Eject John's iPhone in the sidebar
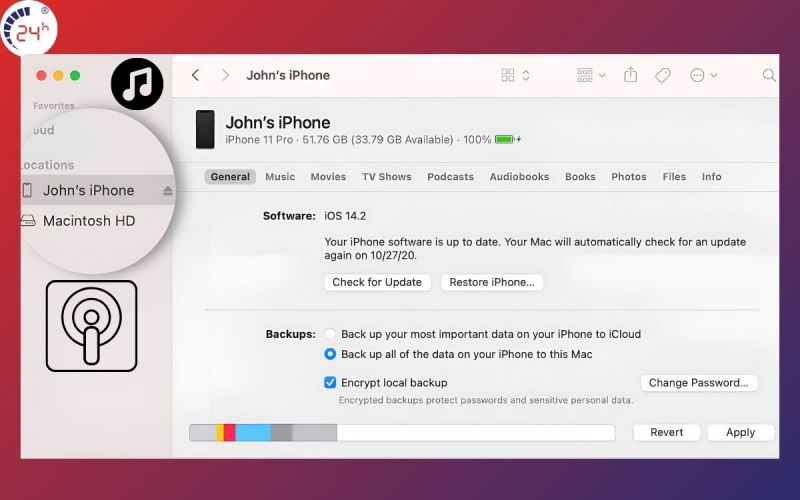Viewport: 800px width, 500px height. (x=167, y=191)
